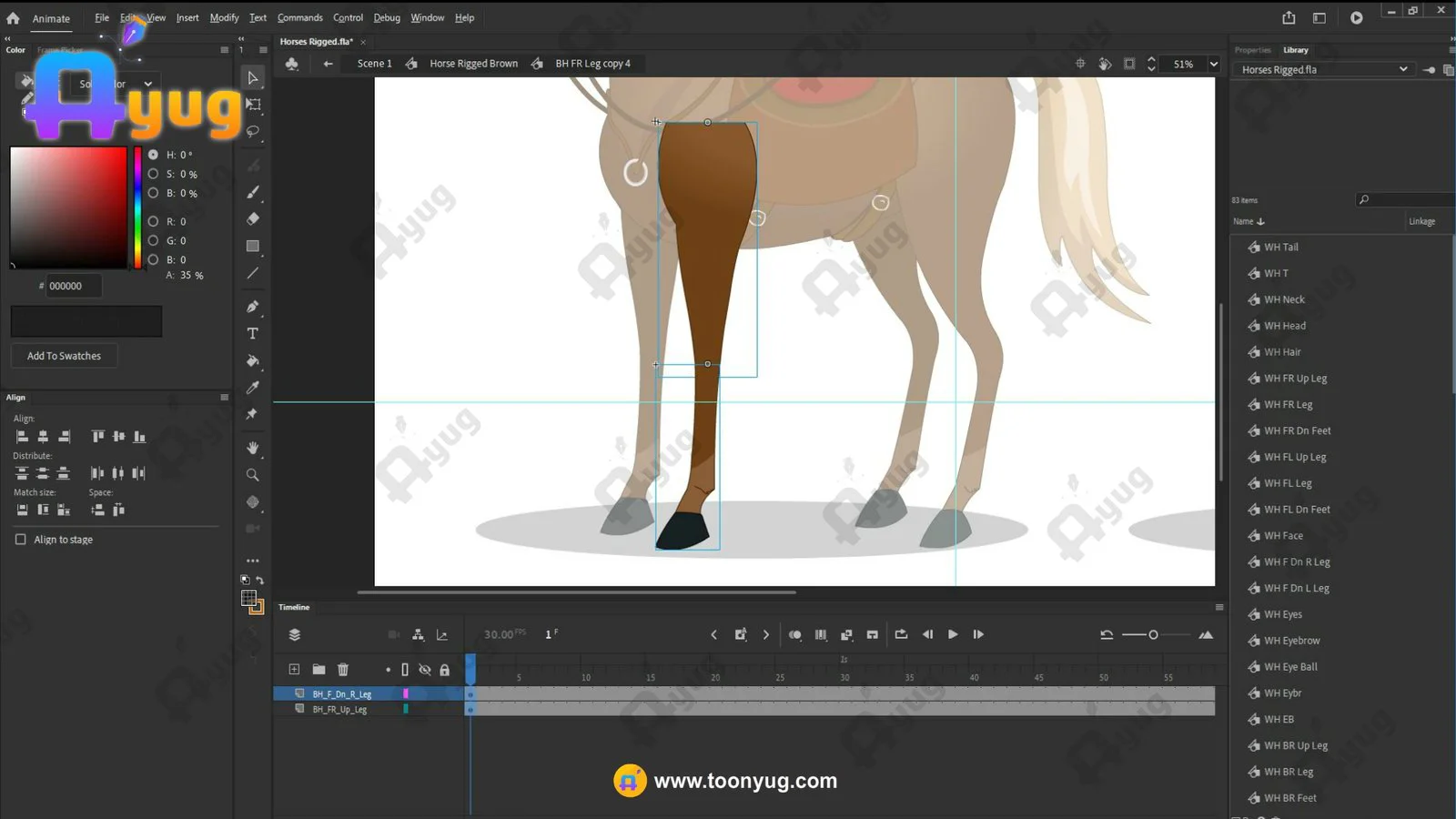The image size is (1456, 819).
Task: Click the Add To Swatches button
Action: tap(64, 356)
